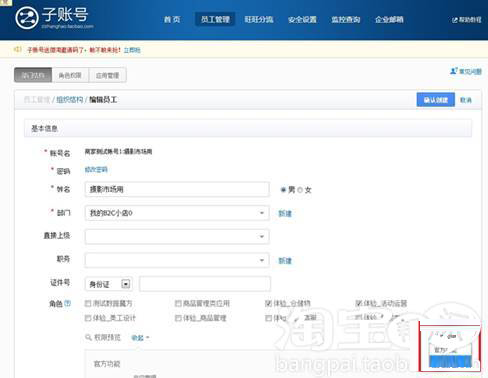Screen dimensions: 488x378
Task: Click the 子账号 logo icon
Action: 27,18
